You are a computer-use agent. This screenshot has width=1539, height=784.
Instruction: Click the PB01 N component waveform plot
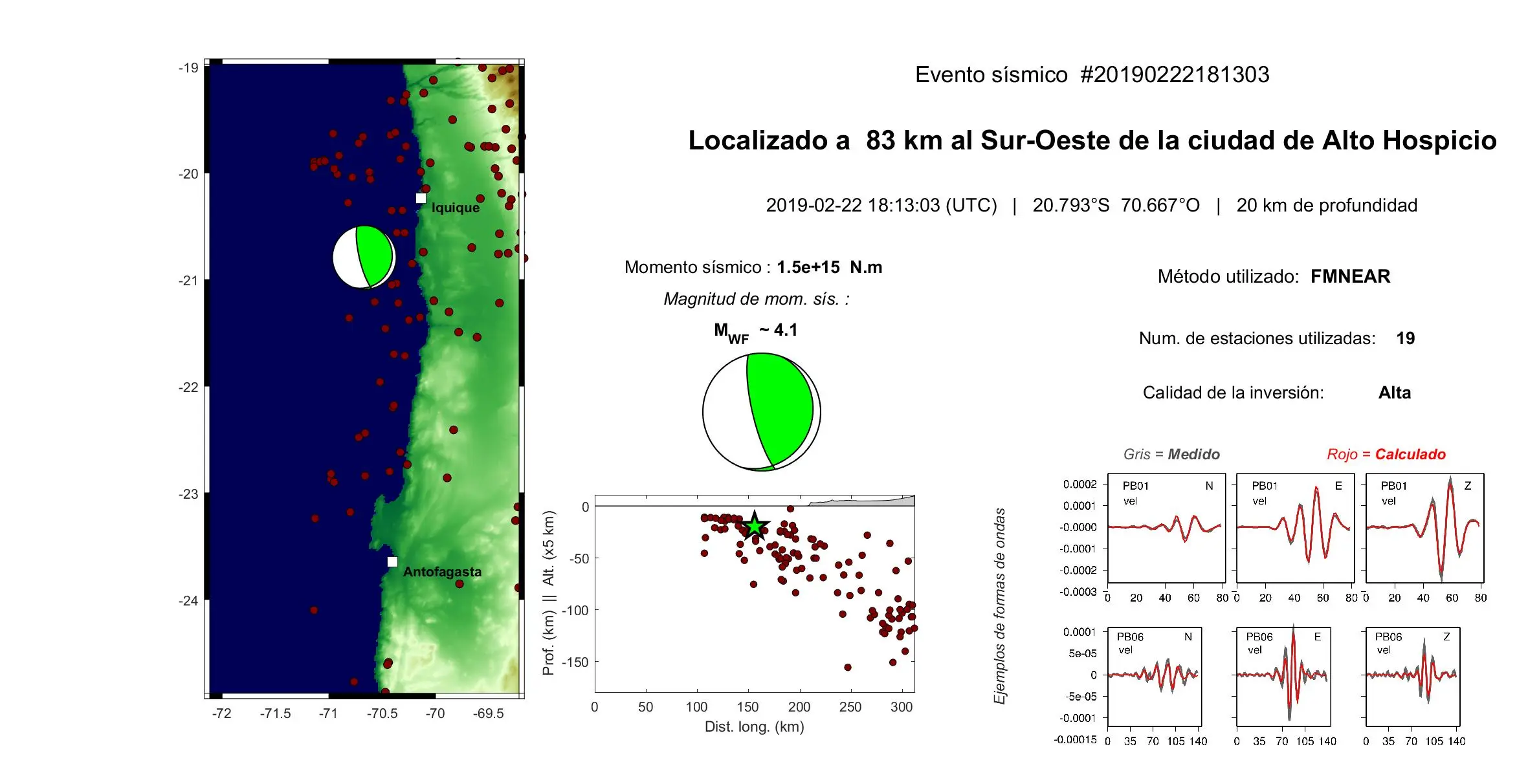click(1166, 528)
